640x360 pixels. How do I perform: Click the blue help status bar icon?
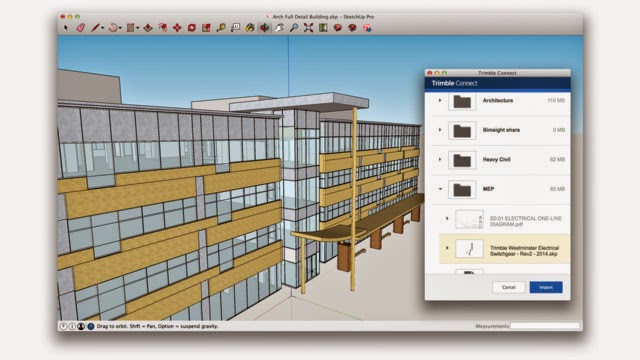[91, 326]
